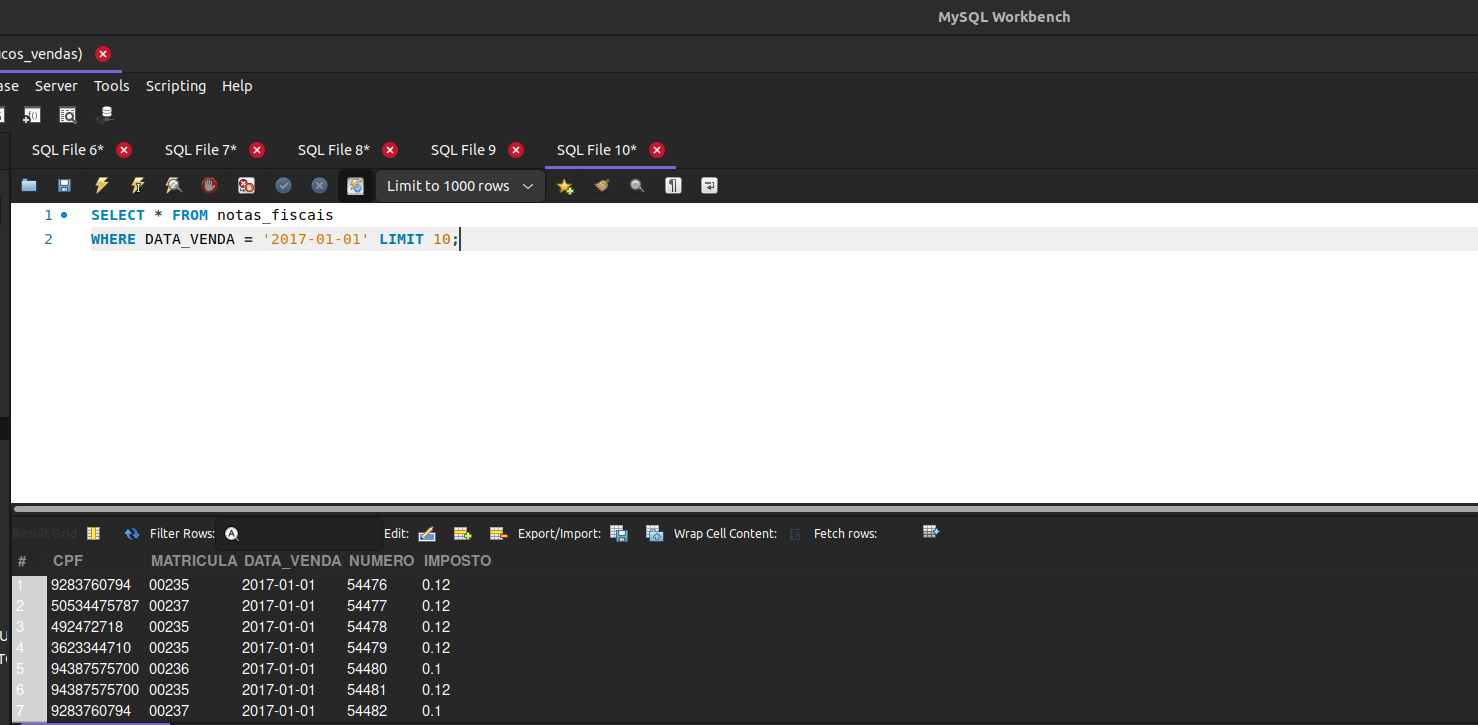1478x725 pixels.
Task: Place cursor in editor line 1 SELECT statement
Action: pyautogui.click(x=212, y=215)
